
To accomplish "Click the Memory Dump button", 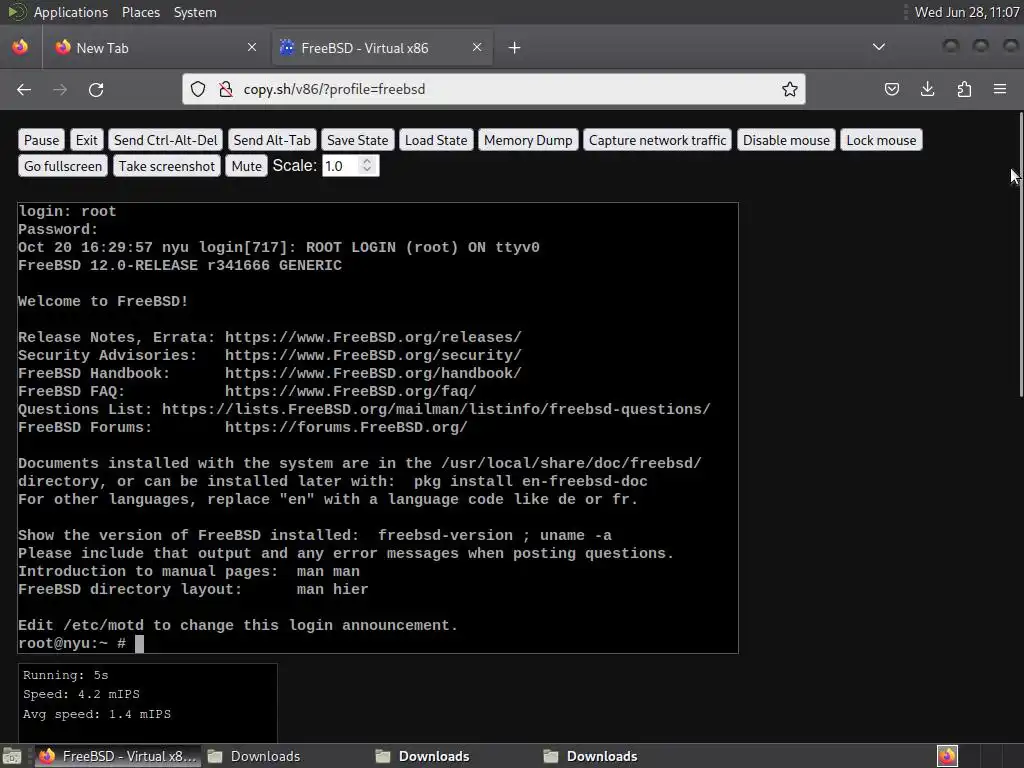I will click(x=528, y=140).
